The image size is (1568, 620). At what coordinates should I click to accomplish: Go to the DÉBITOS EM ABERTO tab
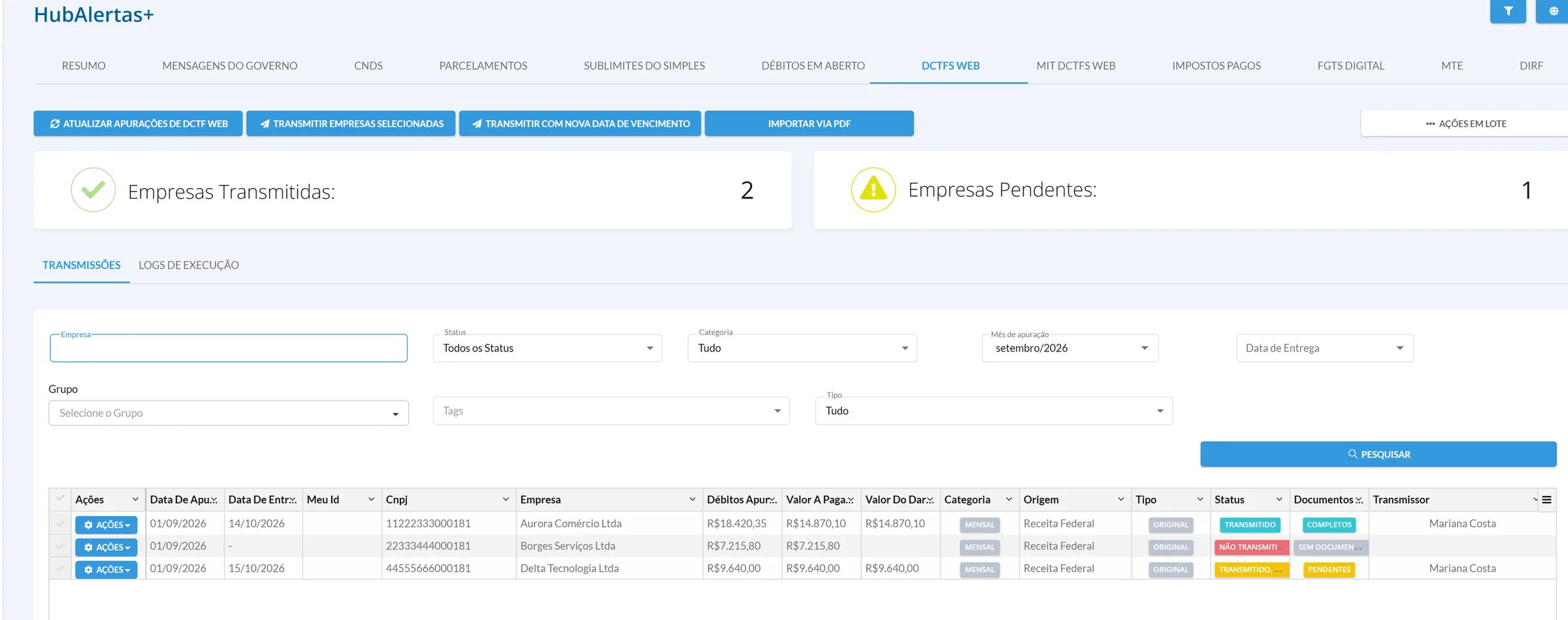(813, 66)
